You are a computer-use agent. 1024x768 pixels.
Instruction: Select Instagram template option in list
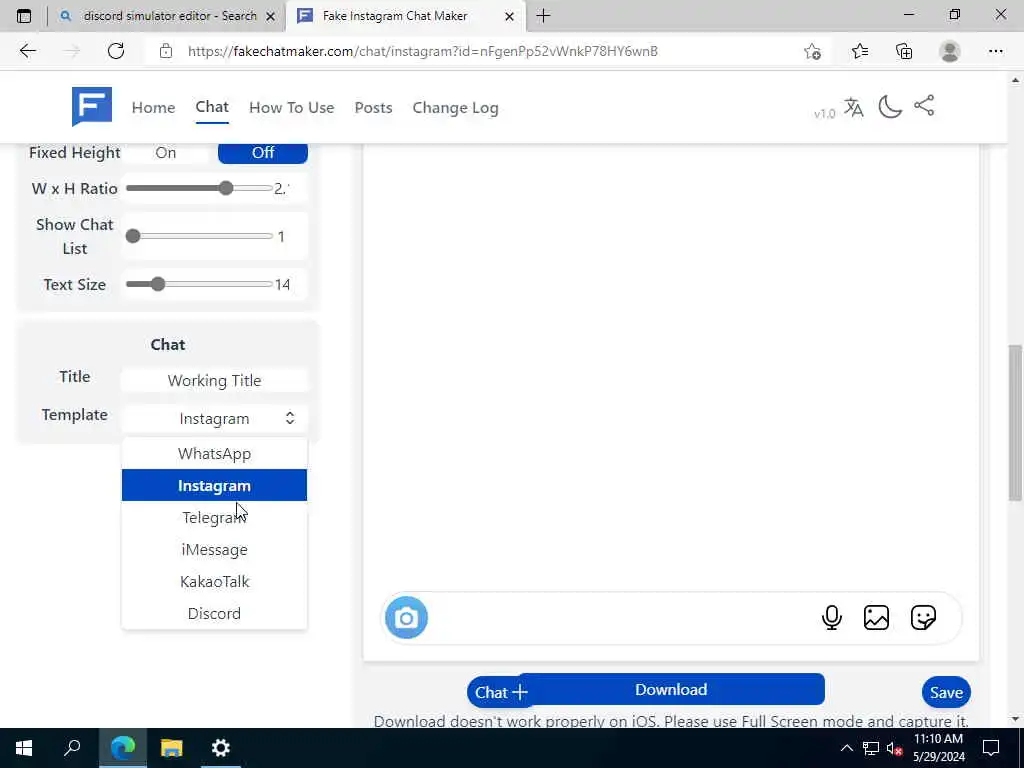point(214,485)
